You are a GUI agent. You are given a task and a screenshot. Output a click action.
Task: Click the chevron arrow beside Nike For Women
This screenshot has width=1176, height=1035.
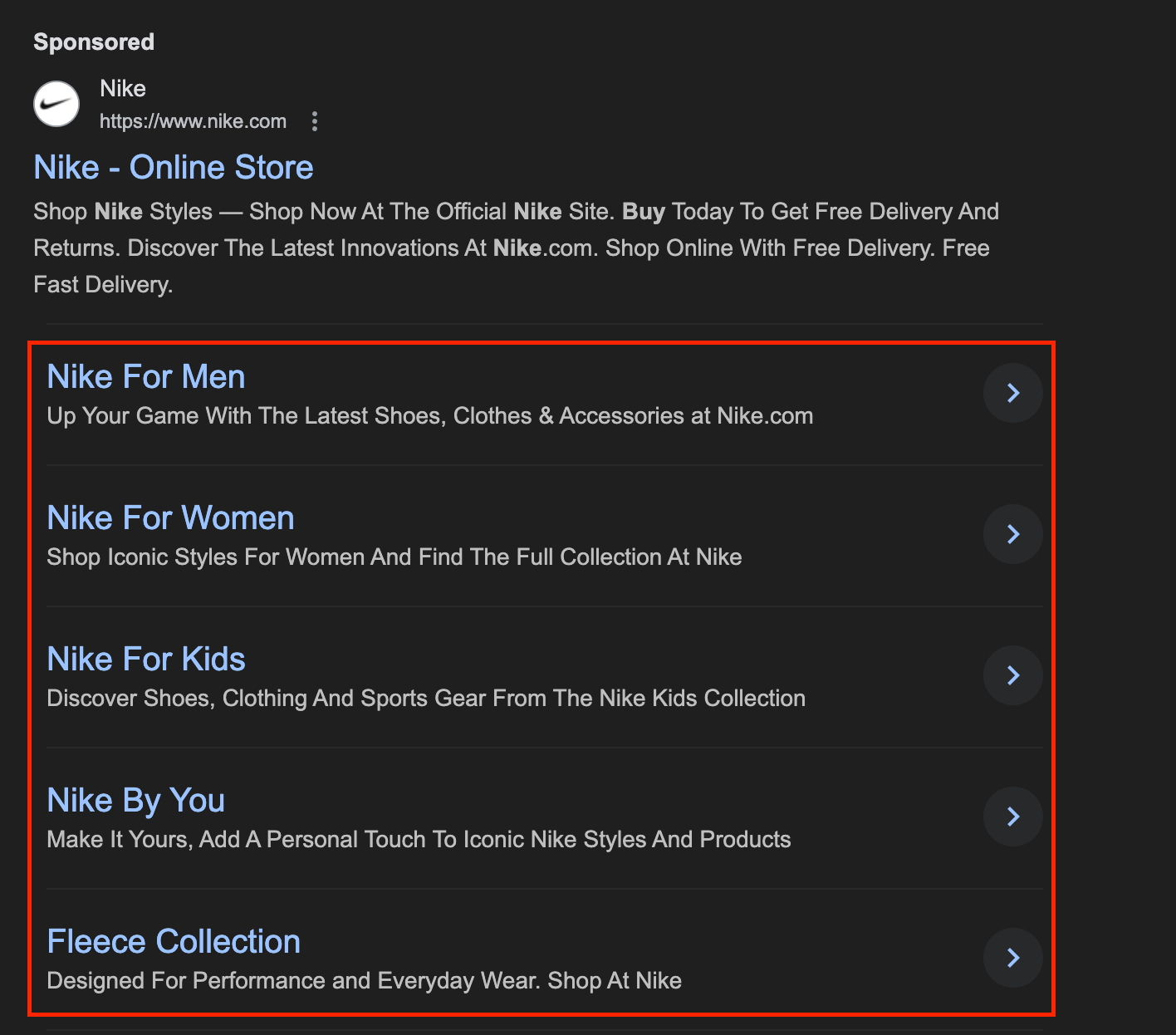(1013, 534)
